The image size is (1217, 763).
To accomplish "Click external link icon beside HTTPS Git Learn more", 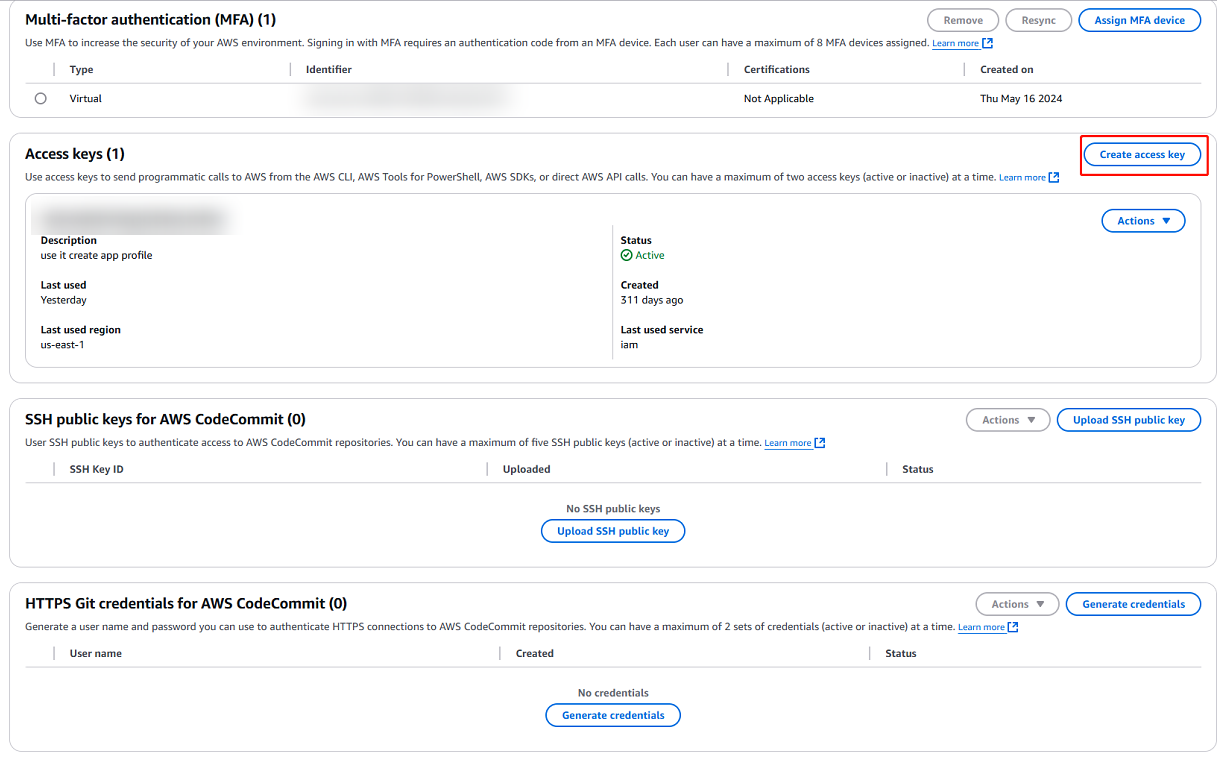I will (x=1013, y=627).
